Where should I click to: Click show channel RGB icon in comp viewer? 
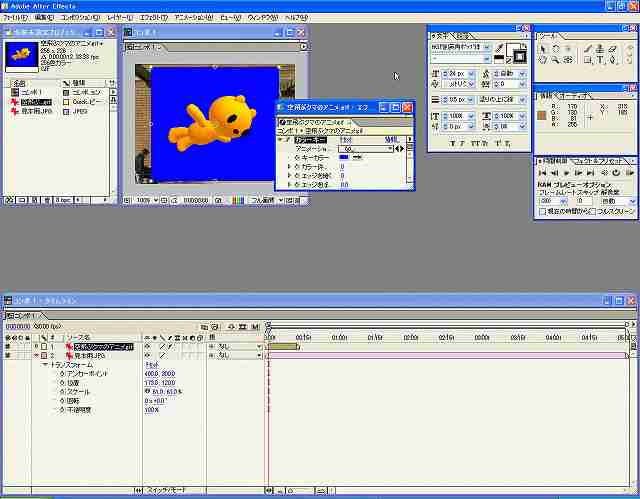point(238,200)
